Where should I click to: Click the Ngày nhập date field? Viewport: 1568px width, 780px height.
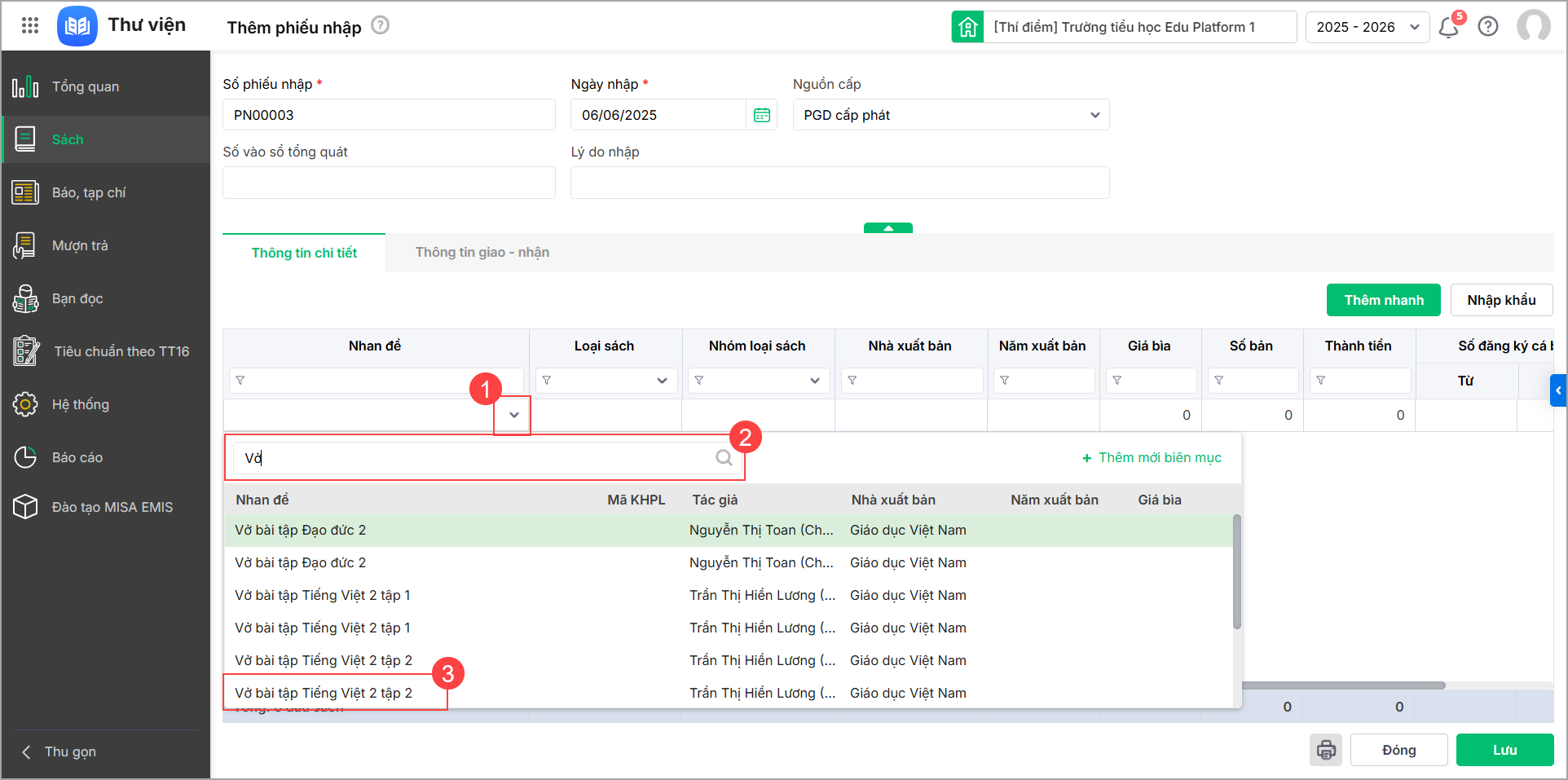tap(658, 115)
